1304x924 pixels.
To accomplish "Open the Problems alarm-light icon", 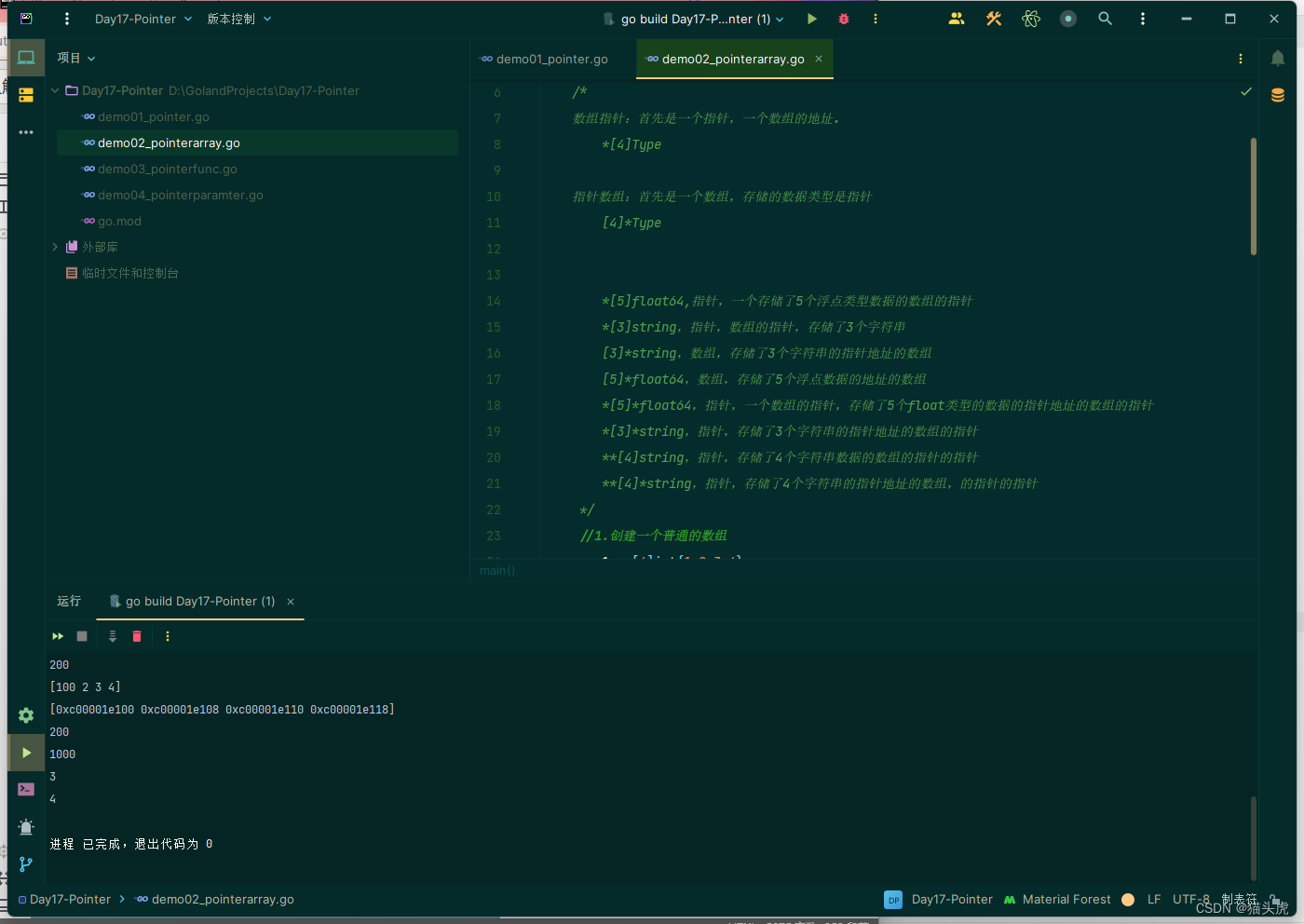I will (26, 827).
